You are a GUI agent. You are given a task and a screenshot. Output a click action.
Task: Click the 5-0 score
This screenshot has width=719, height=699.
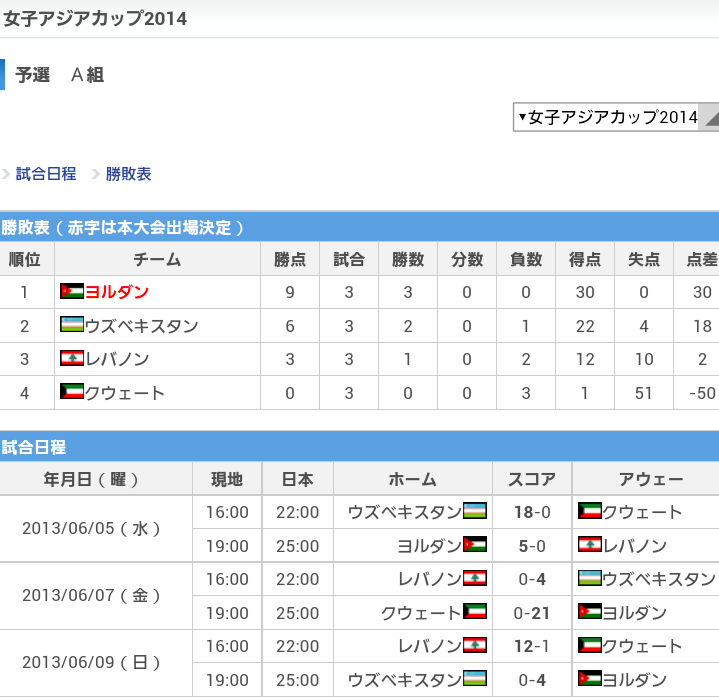coord(532,546)
